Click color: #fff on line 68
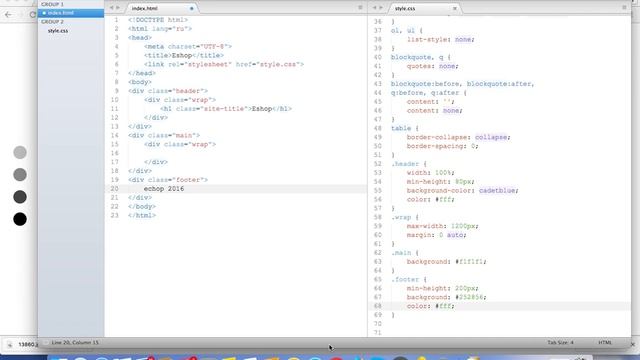 [x=431, y=306]
